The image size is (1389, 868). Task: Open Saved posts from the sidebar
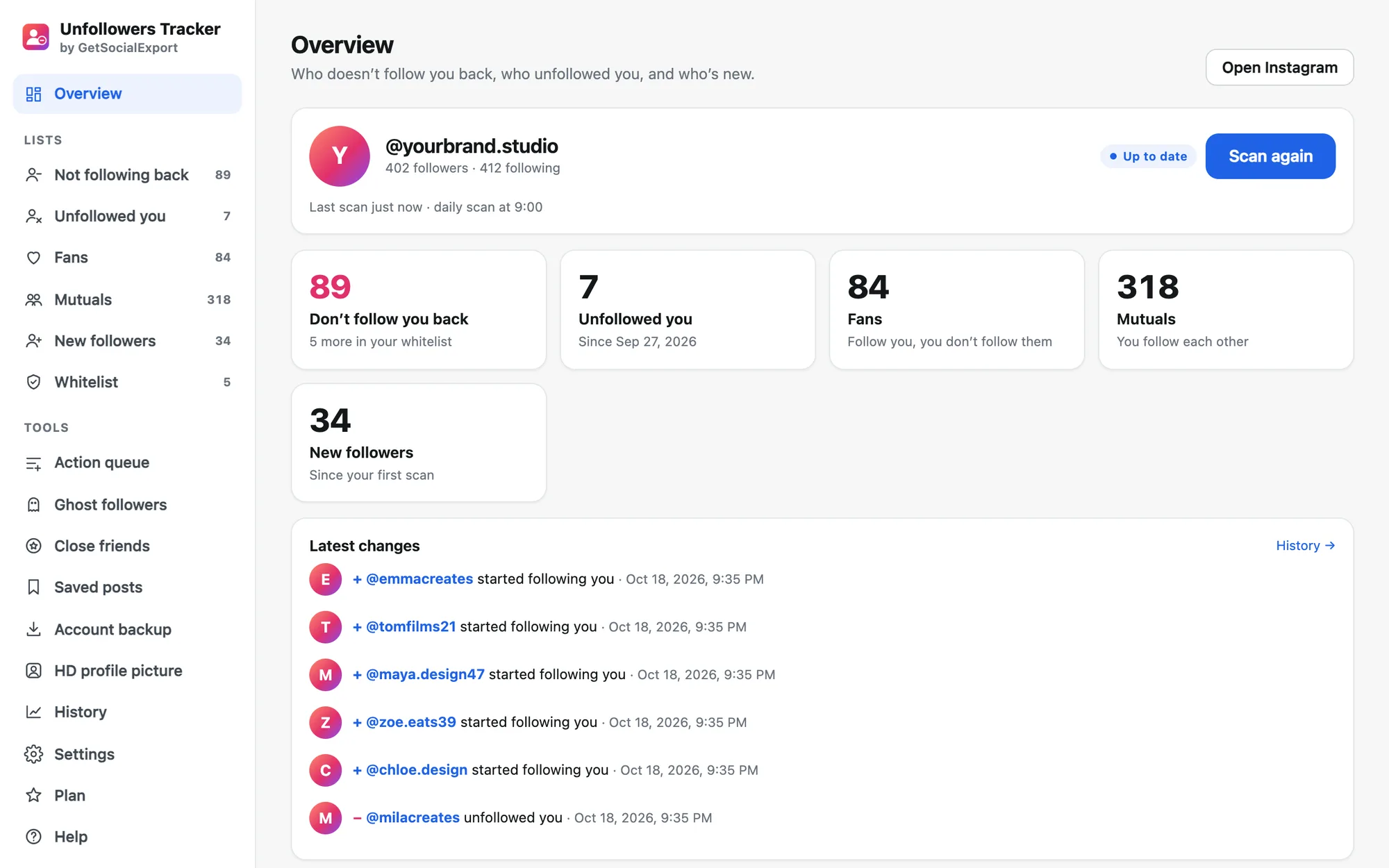click(128, 587)
